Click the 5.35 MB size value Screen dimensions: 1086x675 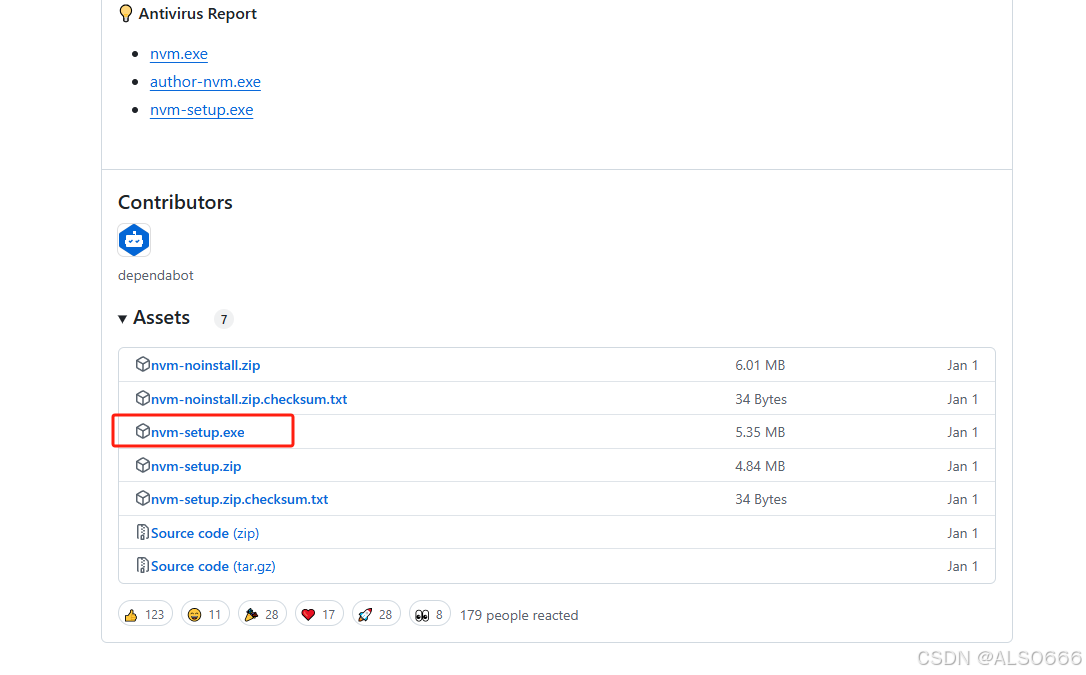760,433
